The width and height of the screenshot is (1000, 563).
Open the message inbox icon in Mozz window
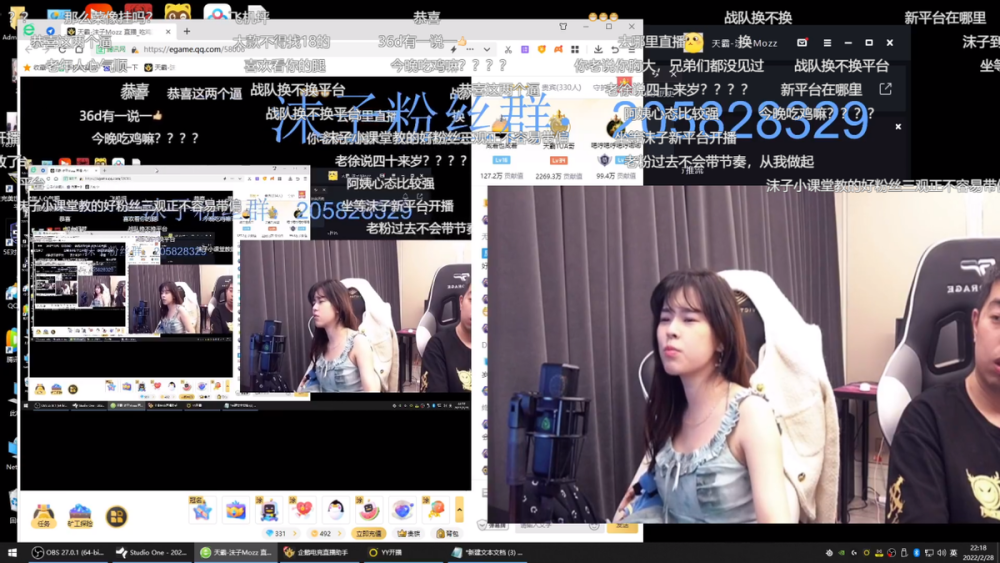(x=802, y=43)
